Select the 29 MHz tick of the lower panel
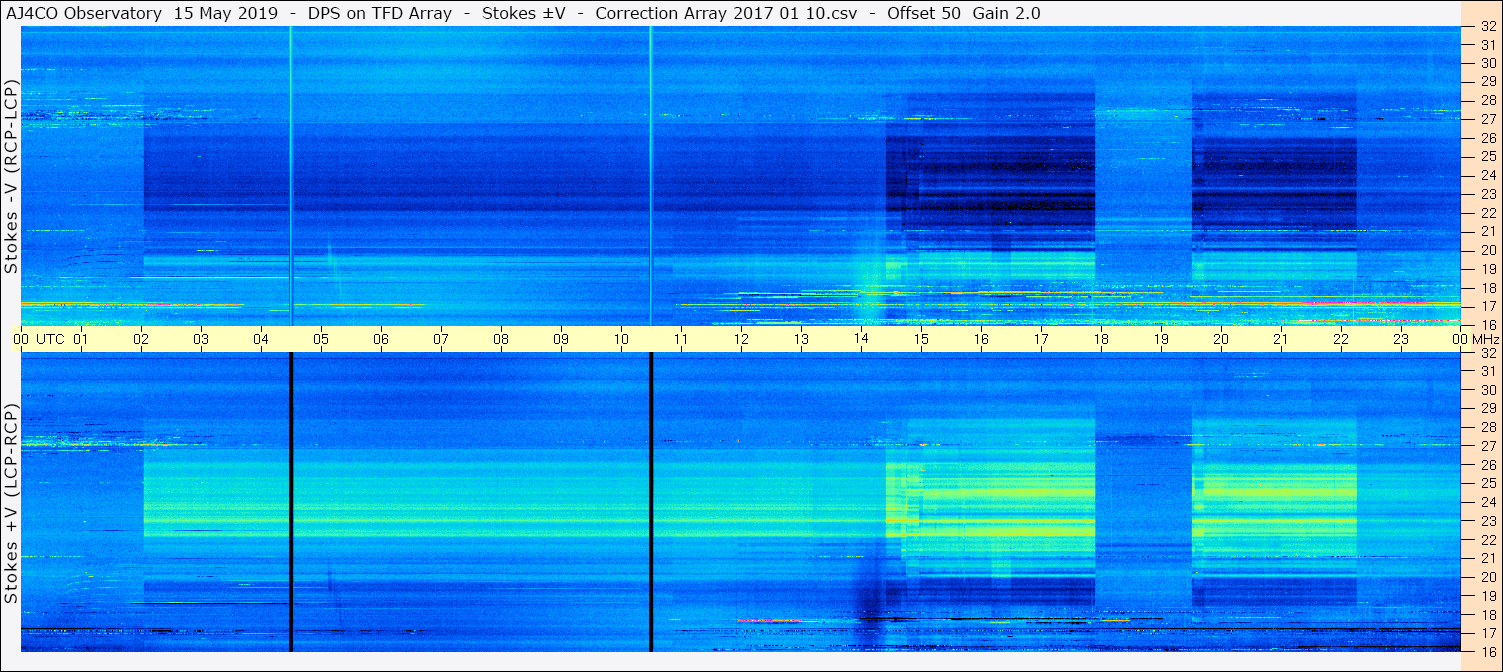Screen dimensions: 1503x672 coord(1487,408)
